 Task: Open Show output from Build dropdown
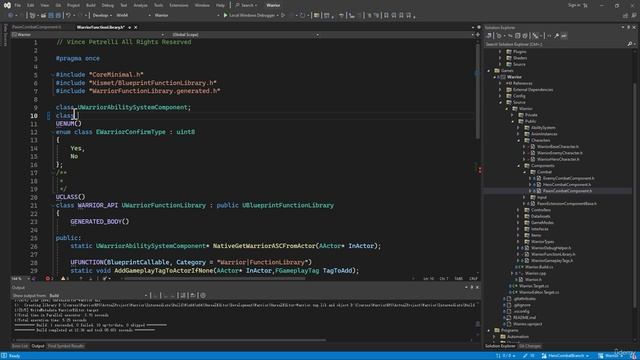coord(98,296)
